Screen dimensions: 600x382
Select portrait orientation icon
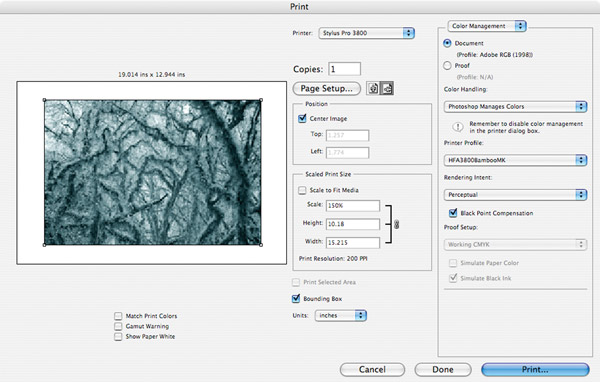[x=373, y=88]
